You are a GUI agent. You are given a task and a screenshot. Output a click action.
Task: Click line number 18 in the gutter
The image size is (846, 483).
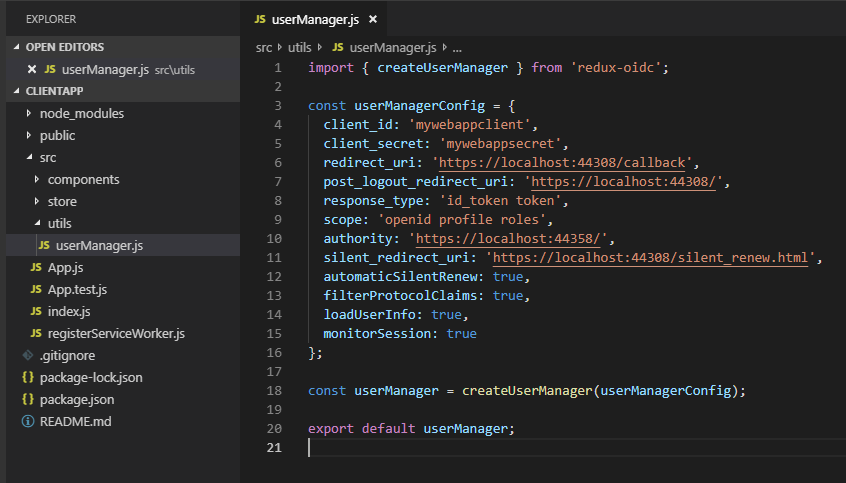274,390
